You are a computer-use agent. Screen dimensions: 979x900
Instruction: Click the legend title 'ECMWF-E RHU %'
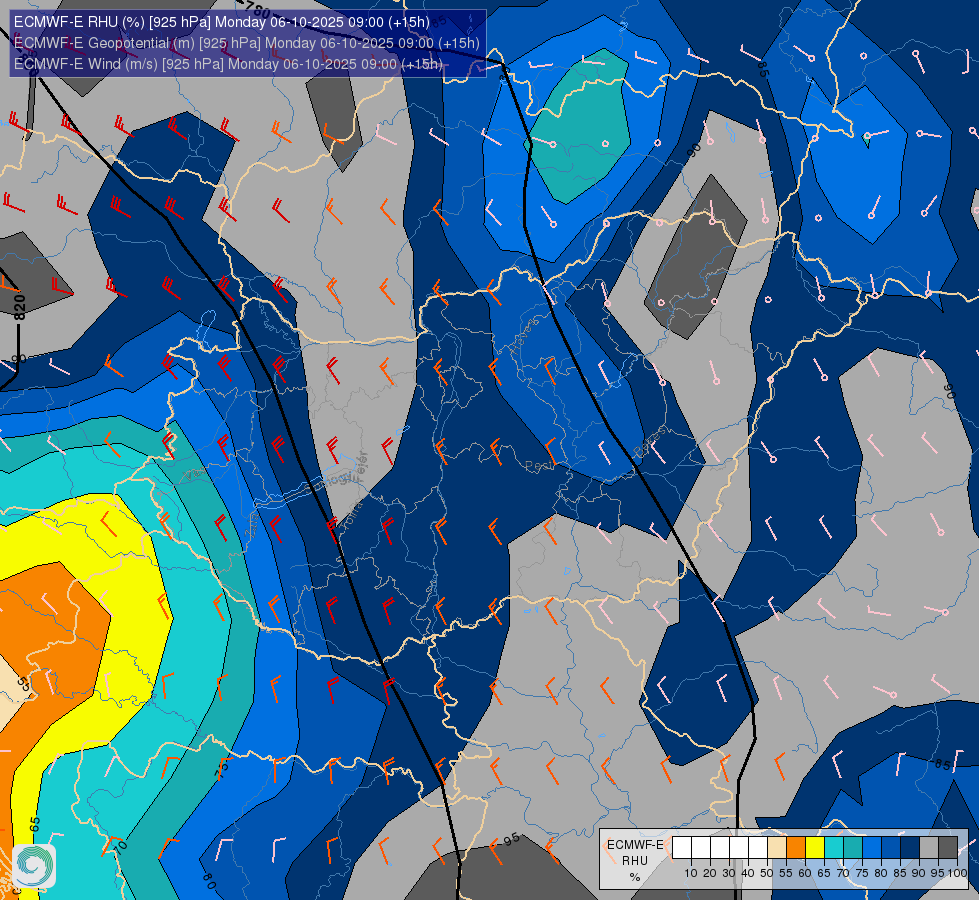point(635,861)
